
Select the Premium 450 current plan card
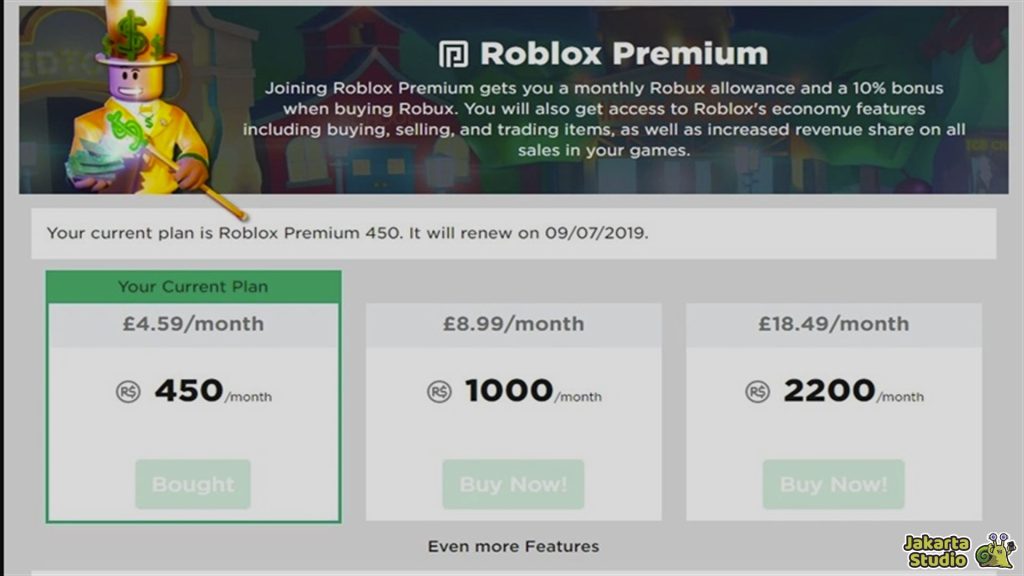(192, 395)
